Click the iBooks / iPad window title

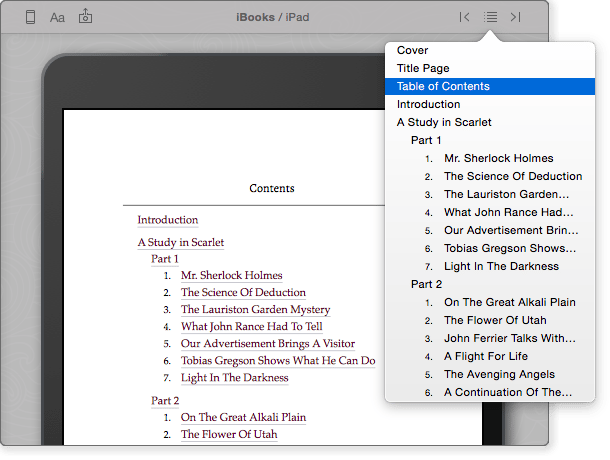[x=273, y=18]
